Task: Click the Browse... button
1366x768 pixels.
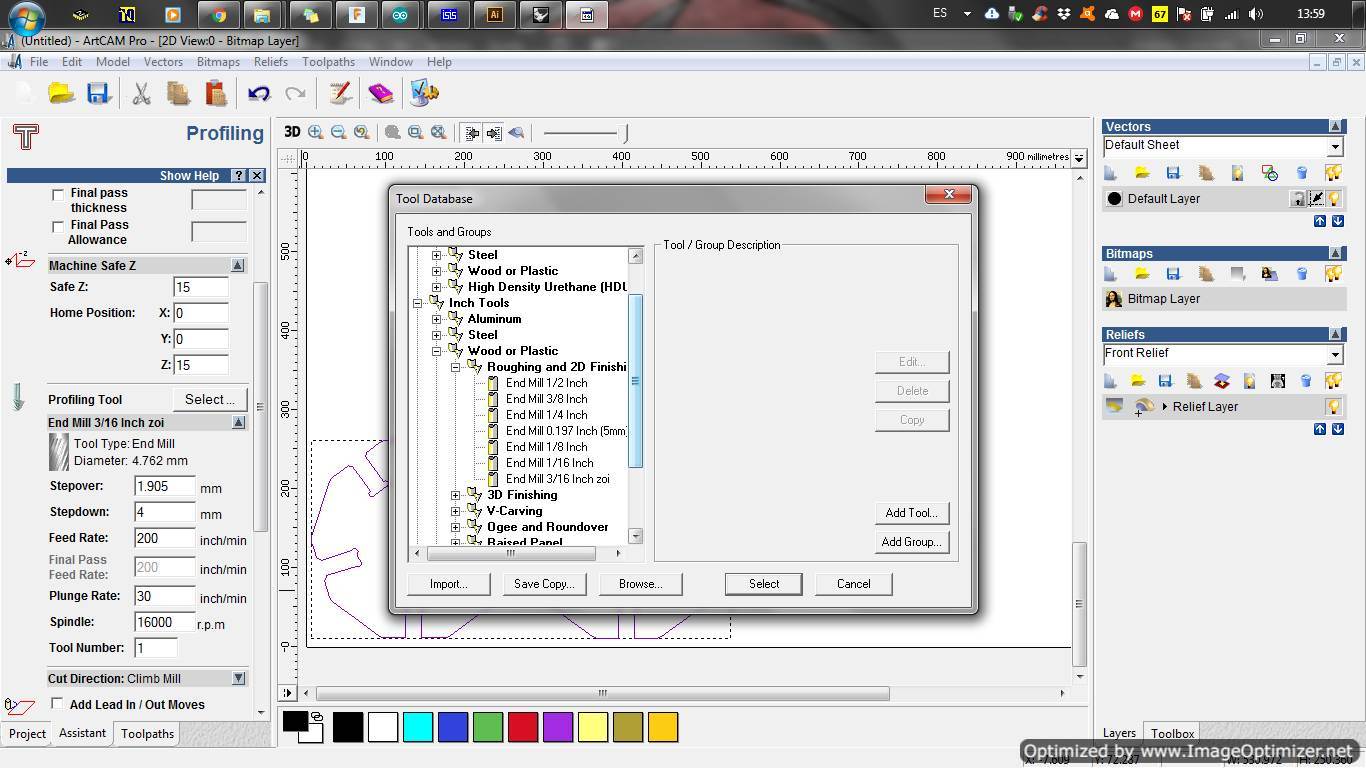Action: coord(640,584)
